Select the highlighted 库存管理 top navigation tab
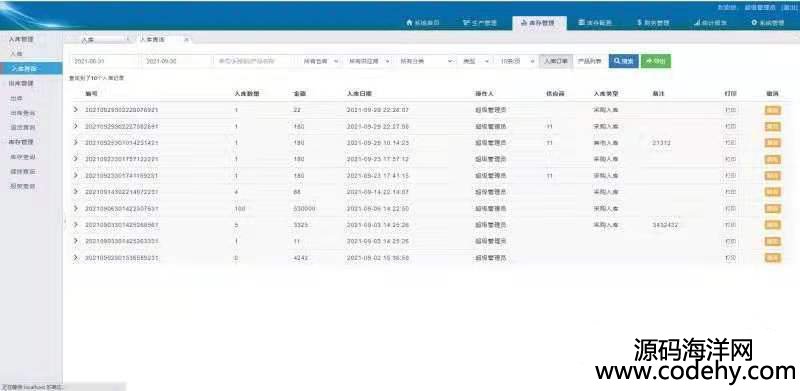Viewport: 800px width, 391px height. [x=539, y=23]
